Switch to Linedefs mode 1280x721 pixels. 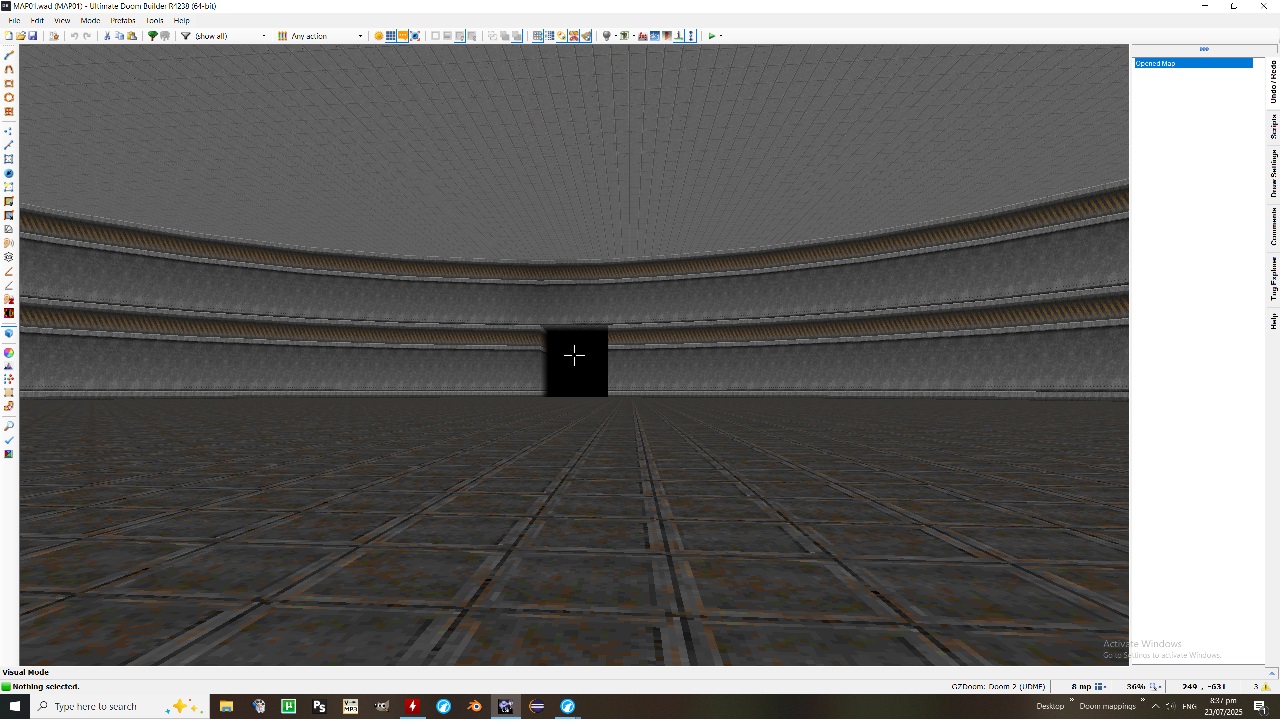point(9,145)
